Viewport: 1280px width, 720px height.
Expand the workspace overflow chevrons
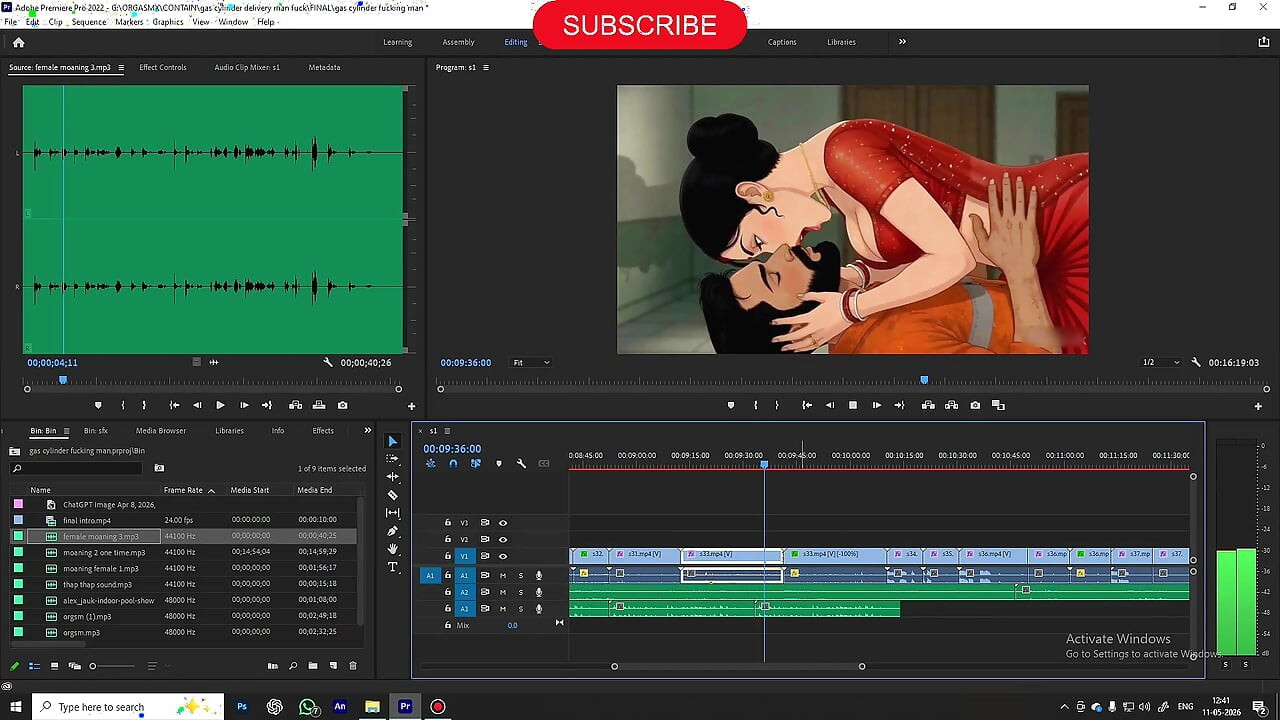click(902, 42)
